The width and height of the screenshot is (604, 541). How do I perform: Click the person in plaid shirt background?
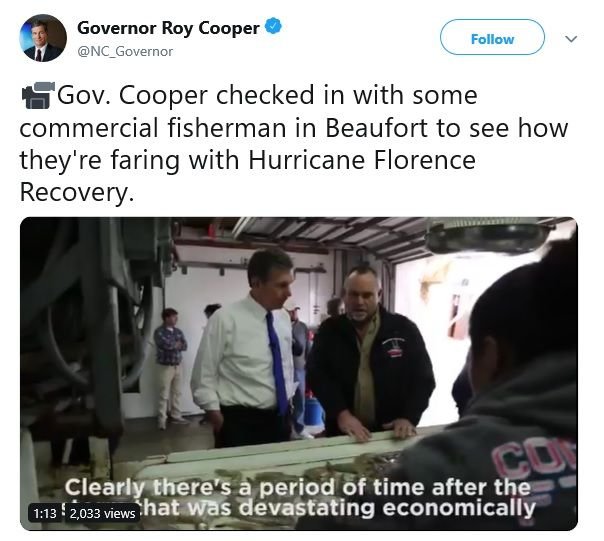pos(169,368)
